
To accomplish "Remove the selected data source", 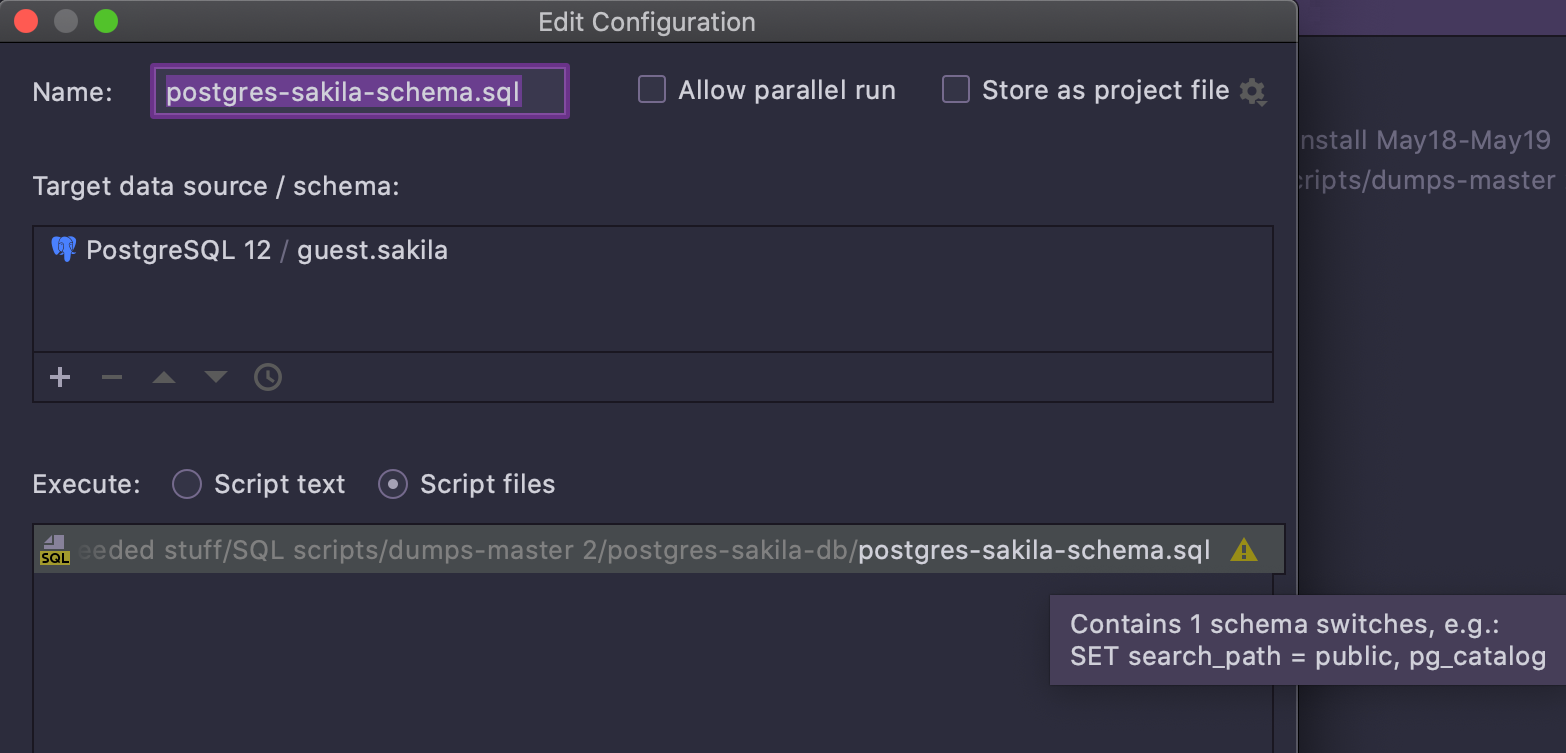I will pos(111,377).
